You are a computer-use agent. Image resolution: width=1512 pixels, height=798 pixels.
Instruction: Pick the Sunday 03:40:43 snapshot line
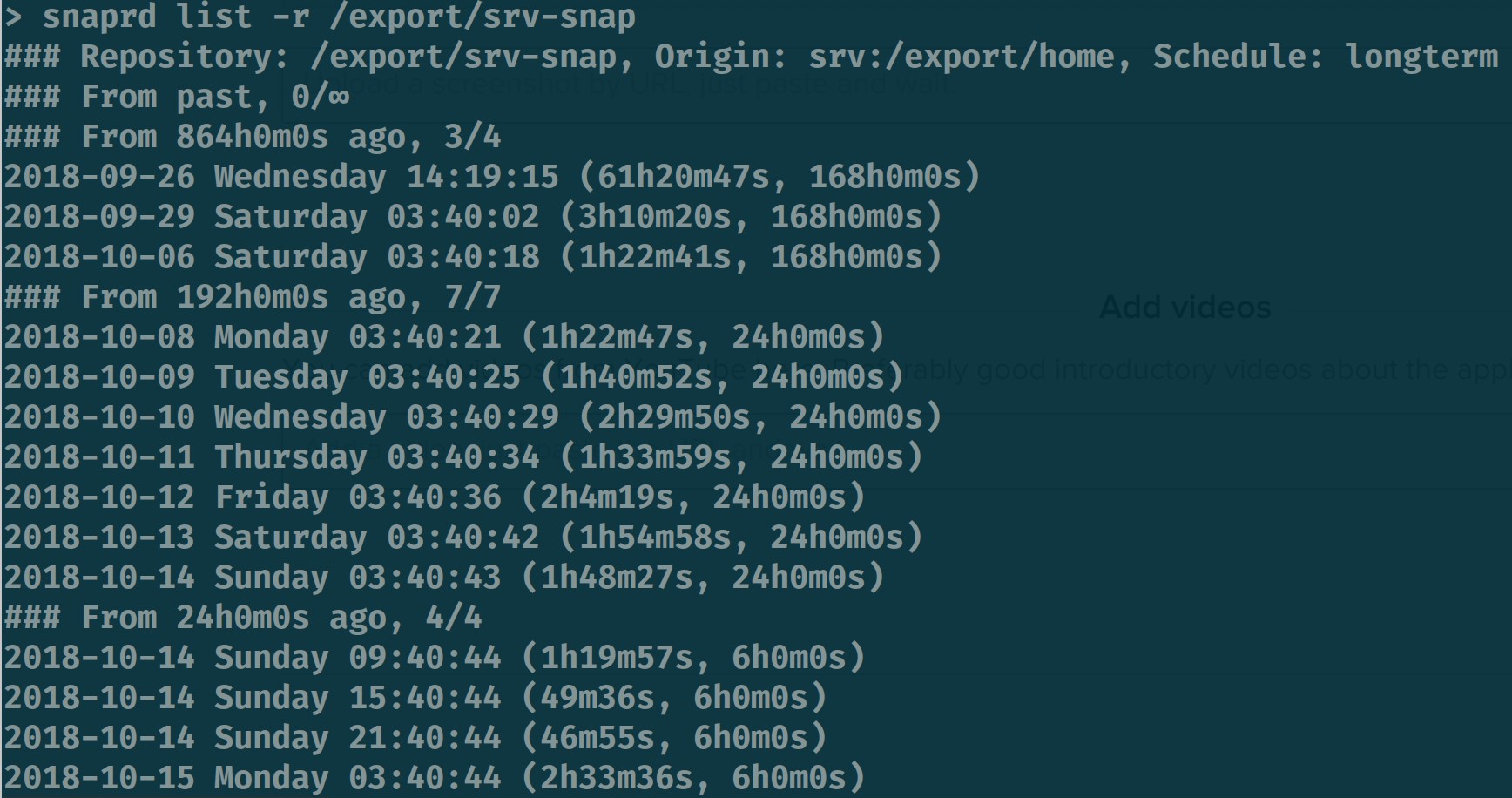444,578
